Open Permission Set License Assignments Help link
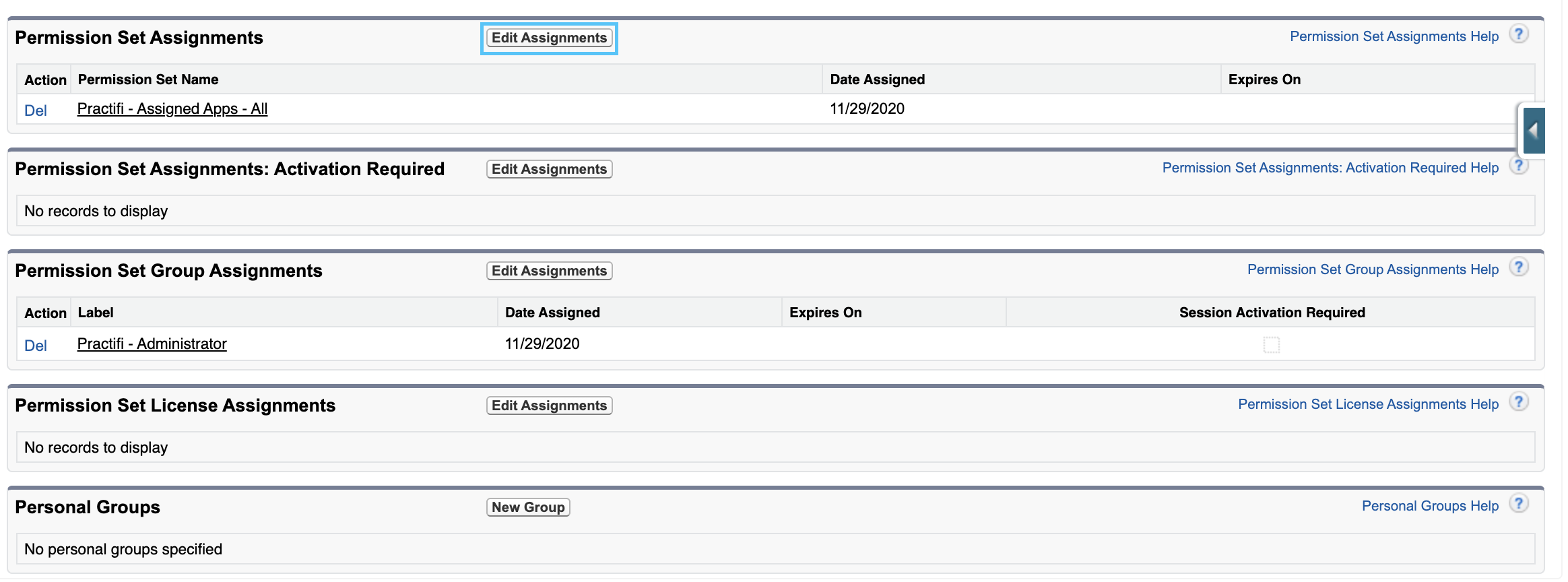Image resolution: width=1568 pixels, height=582 pixels. point(1368,404)
